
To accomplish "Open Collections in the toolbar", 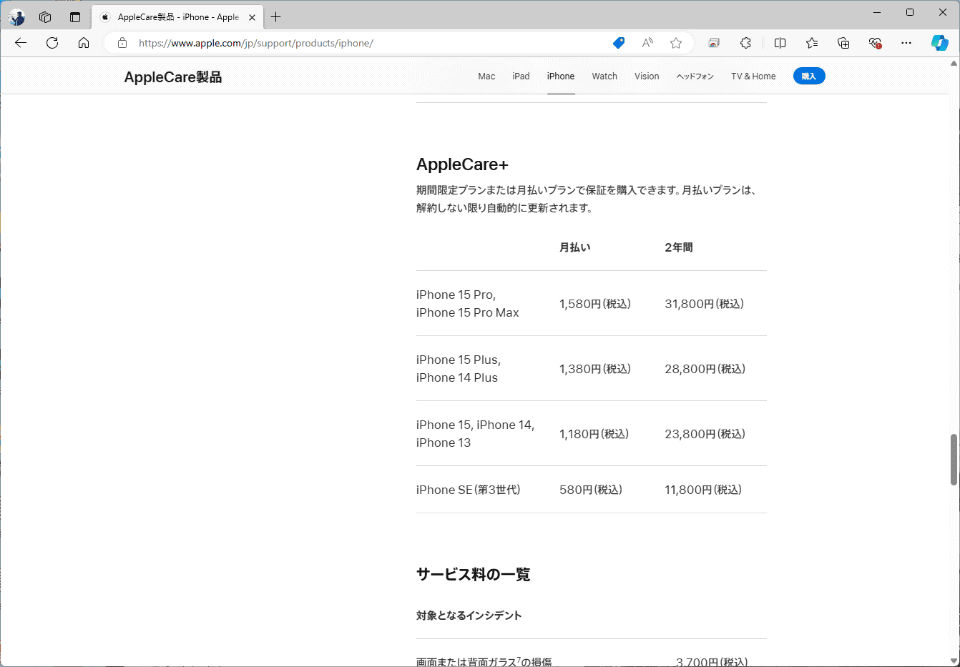I will pos(843,43).
